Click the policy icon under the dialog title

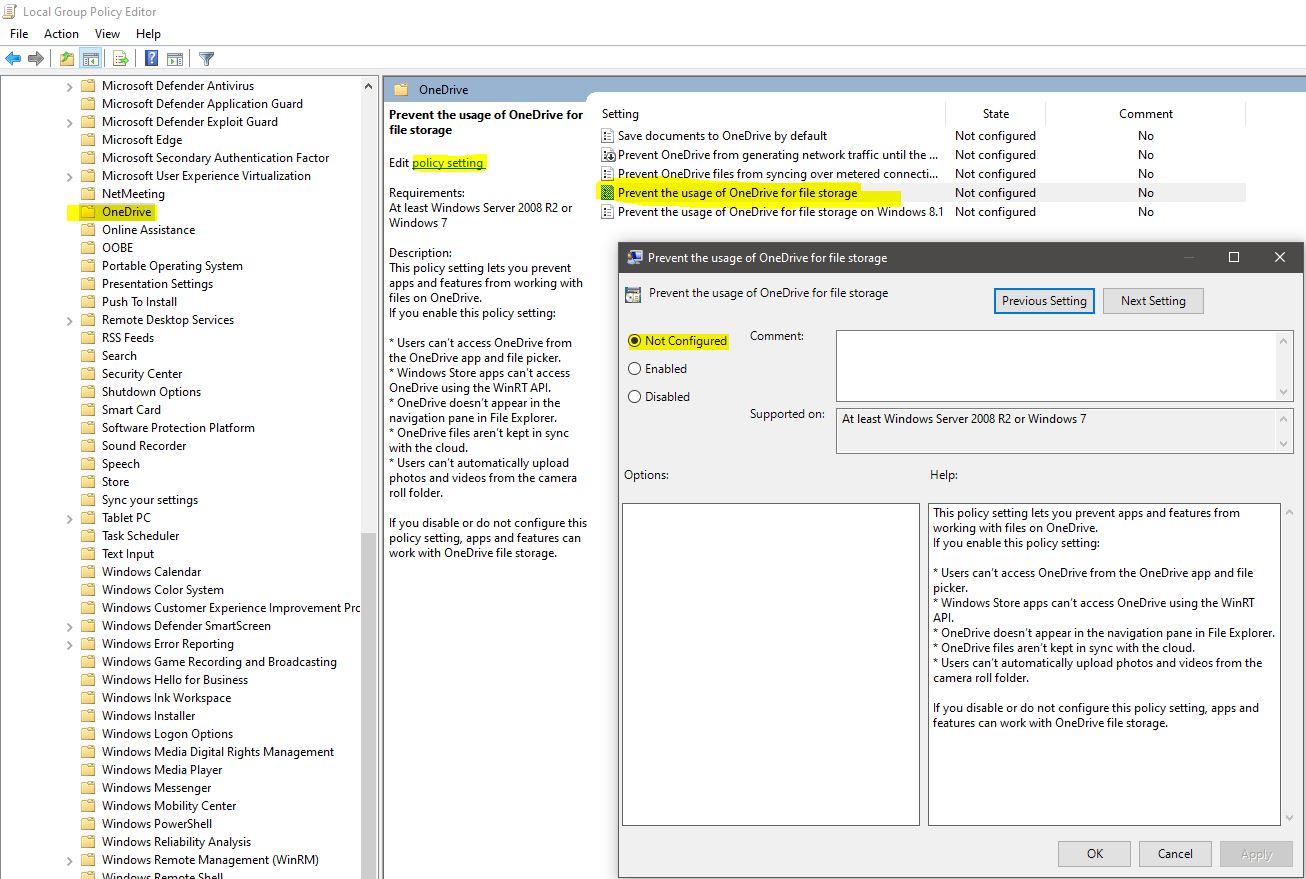(633, 295)
